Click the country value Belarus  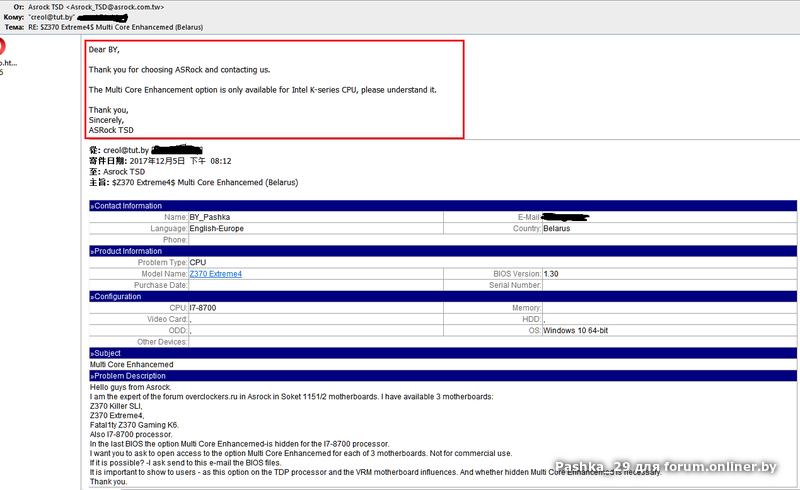pyautogui.click(x=557, y=228)
